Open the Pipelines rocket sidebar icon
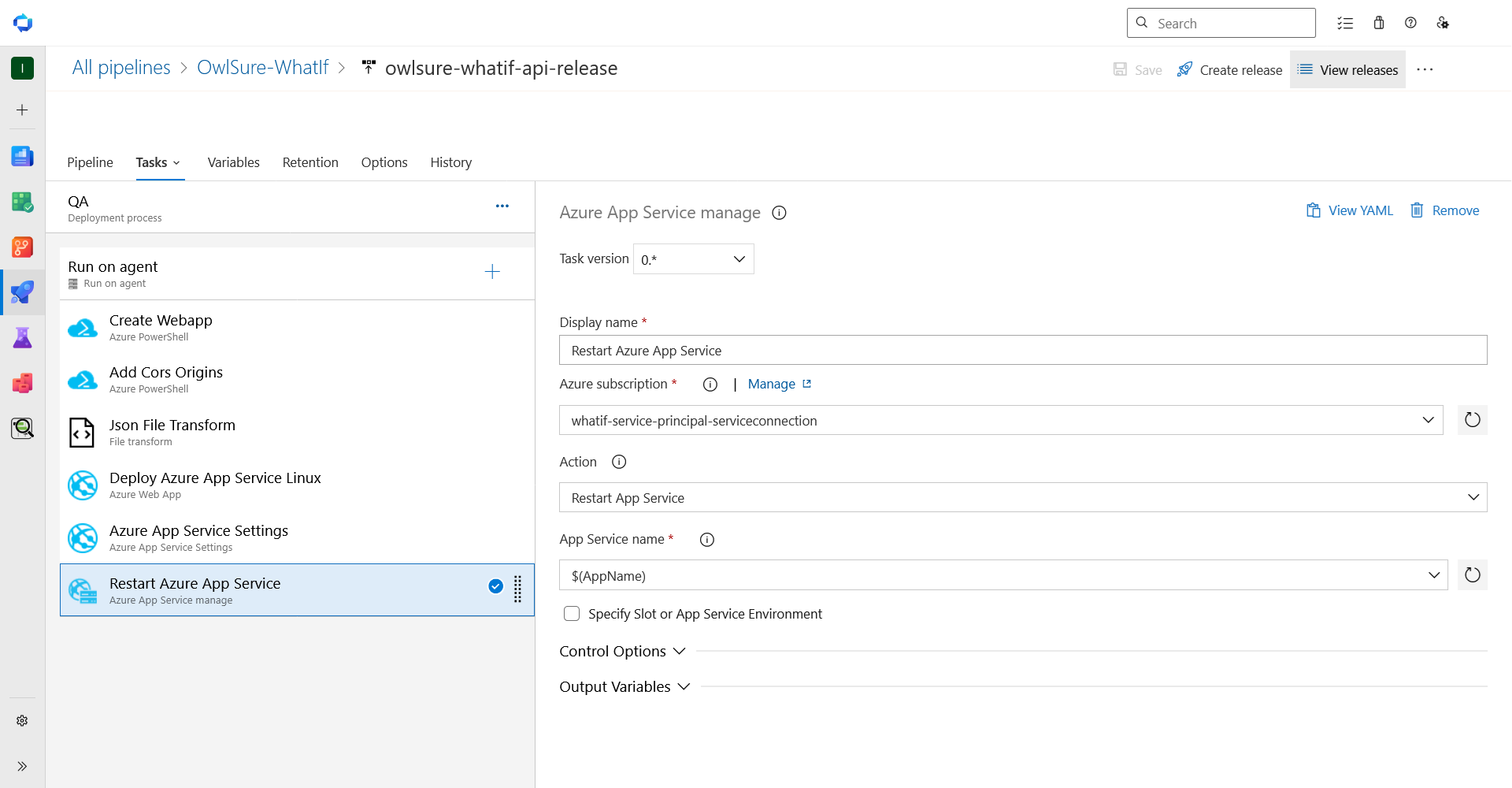The height and width of the screenshot is (788, 1512). (22, 292)
